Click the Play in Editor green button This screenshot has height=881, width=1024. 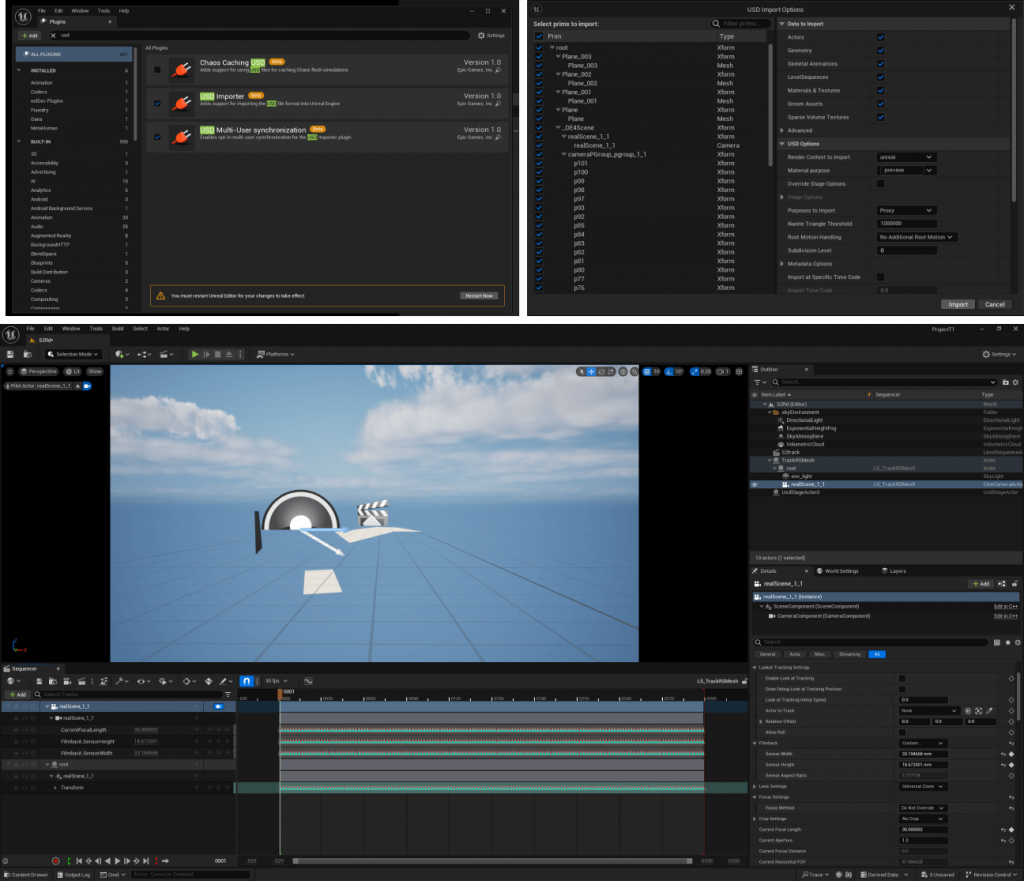click(195, 354)
